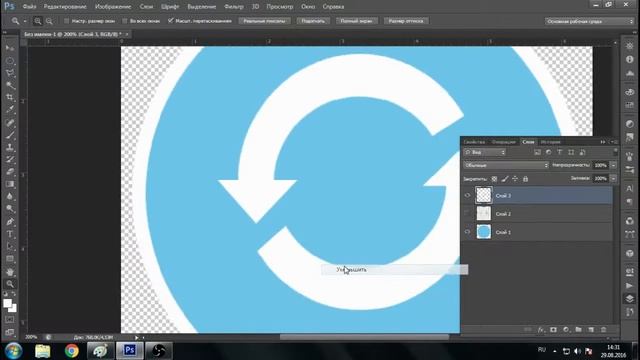
Task: Add a layer mask
Action: (553, 330)
